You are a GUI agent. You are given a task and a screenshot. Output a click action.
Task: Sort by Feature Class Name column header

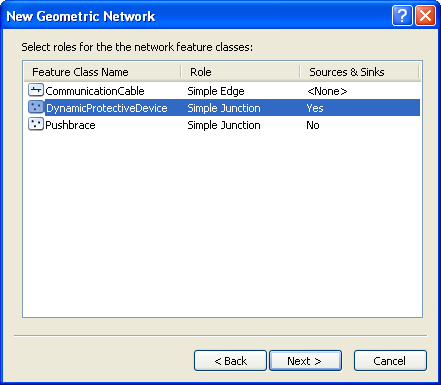click(102, 72)
